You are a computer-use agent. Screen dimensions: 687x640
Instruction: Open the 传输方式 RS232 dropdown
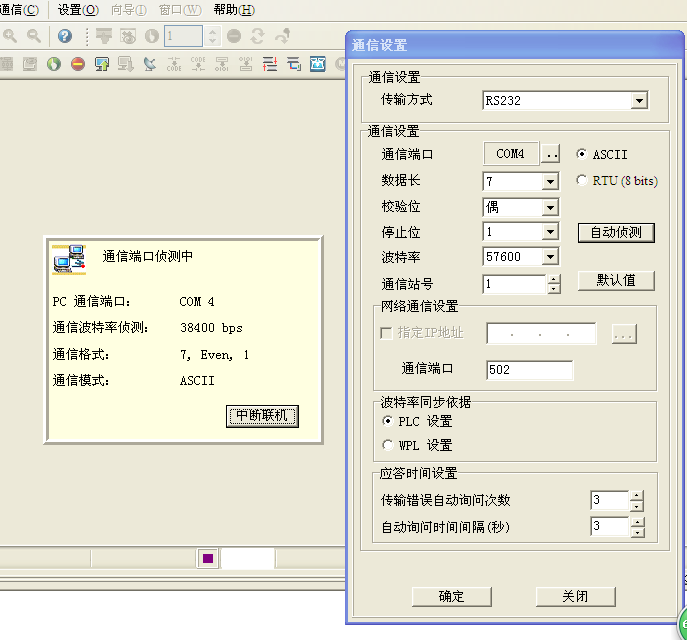tap(639, 101)
